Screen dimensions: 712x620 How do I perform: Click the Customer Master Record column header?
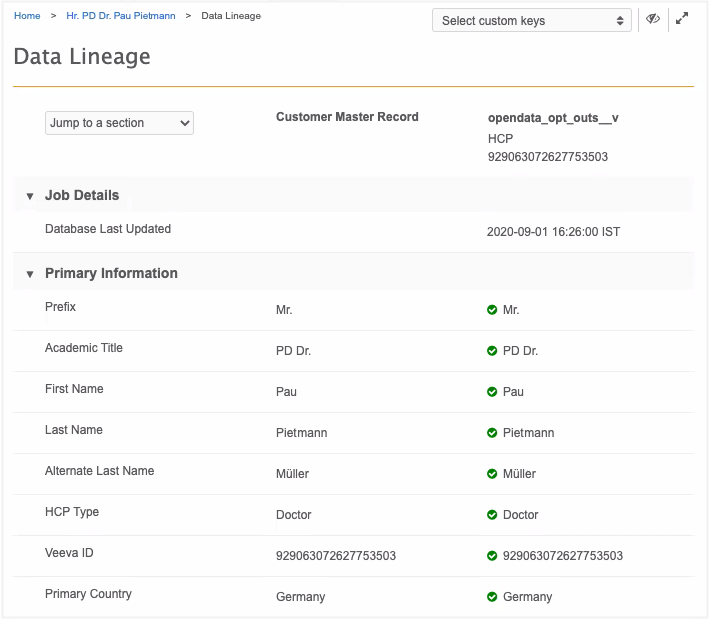click(347, 117)
